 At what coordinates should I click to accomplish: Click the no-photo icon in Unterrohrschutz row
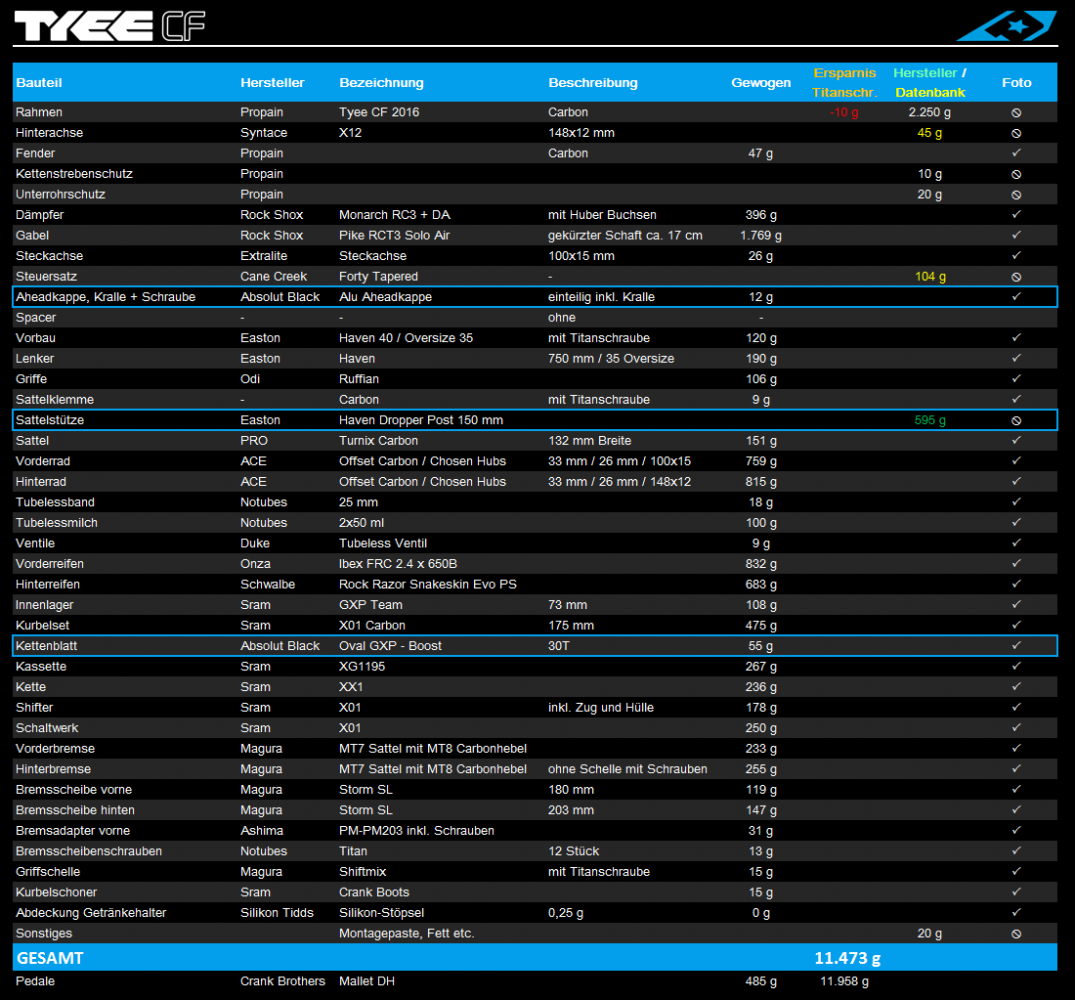click(1016, 195)
